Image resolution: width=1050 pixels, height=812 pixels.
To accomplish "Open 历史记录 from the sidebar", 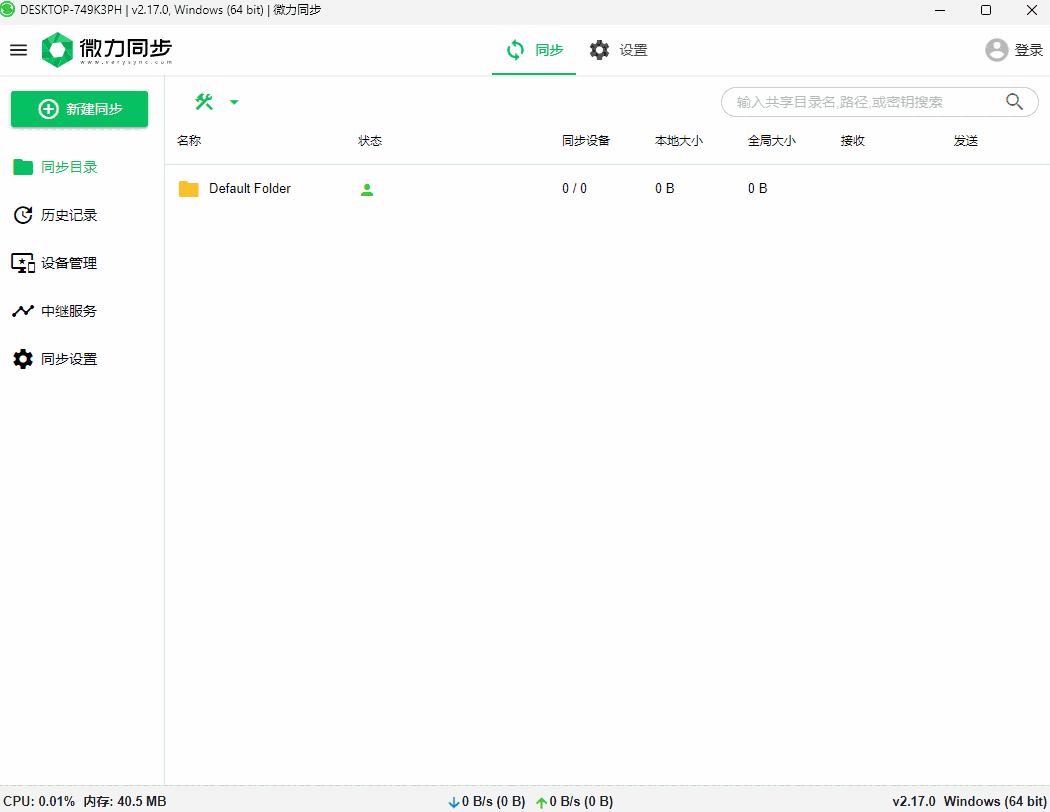I will point(22,215).
